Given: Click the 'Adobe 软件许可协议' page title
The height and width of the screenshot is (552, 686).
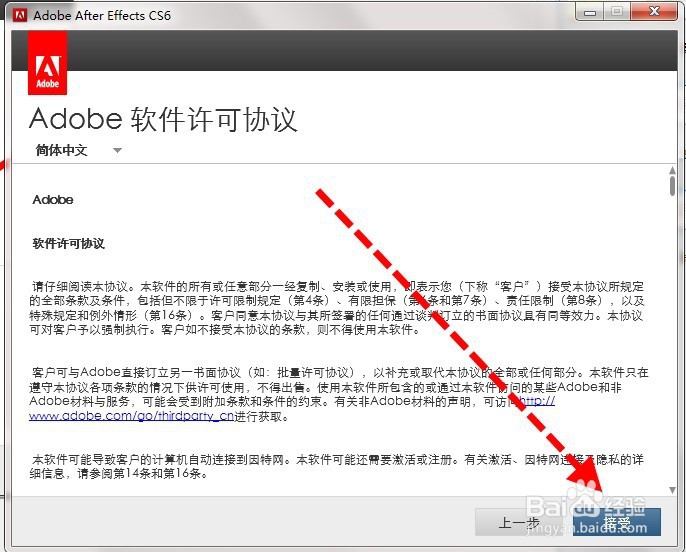Looking at the screenshot, I should tap(163, 119).
